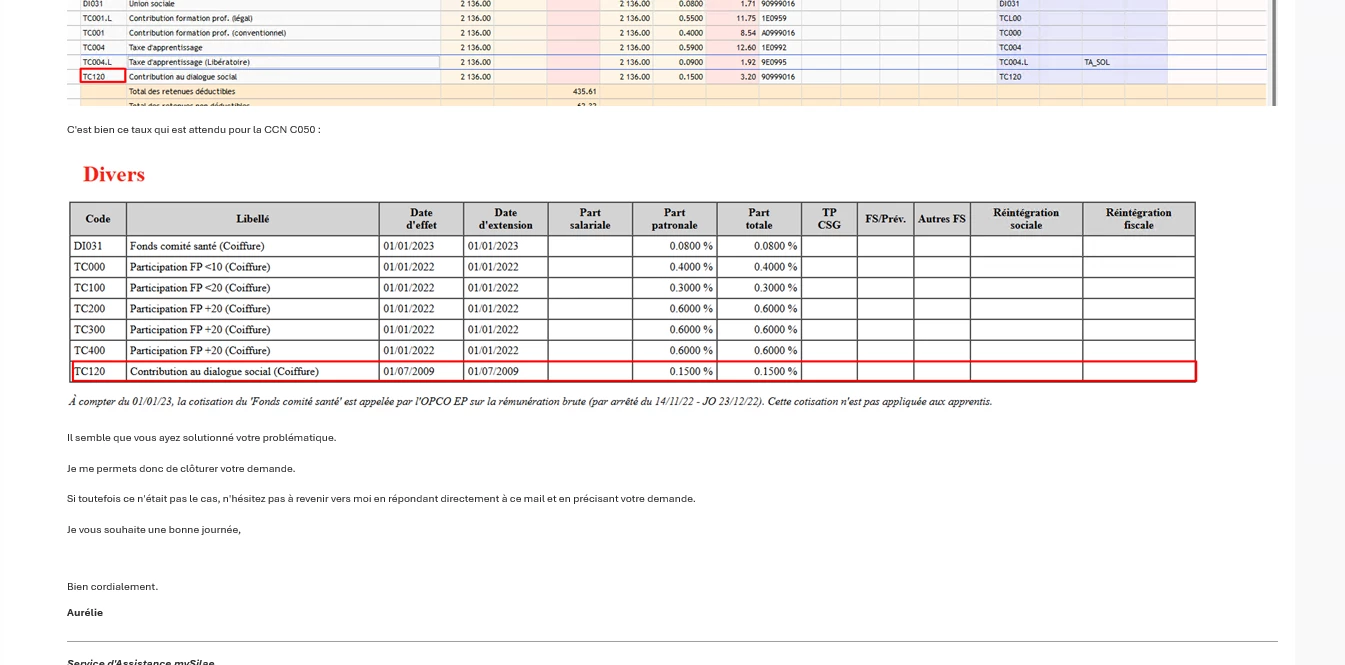Screen dimensions: 1345x665
Task: Click the '1E0959' code value
Action: [774, 18]
